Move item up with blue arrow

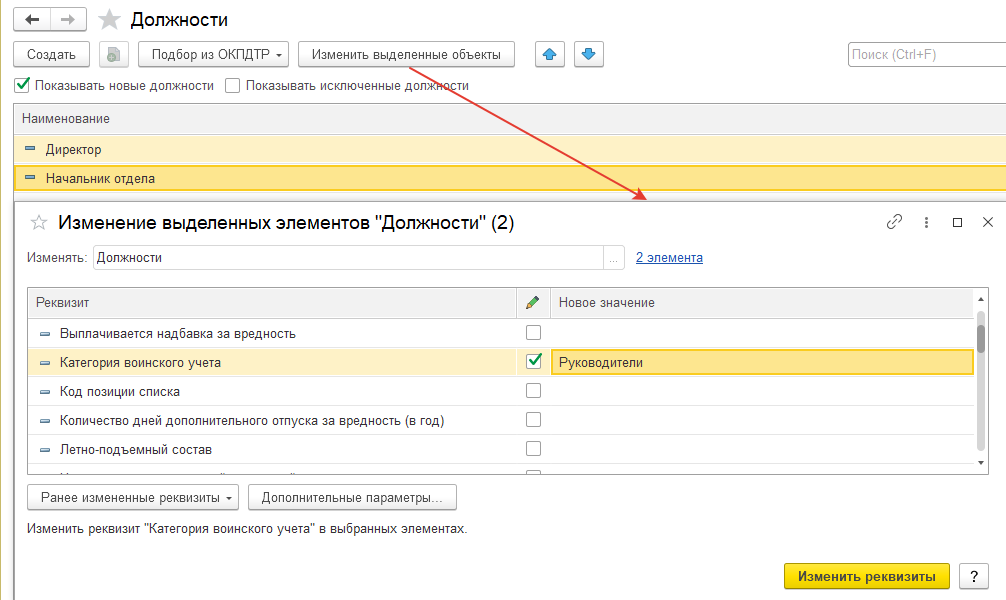click(x=550, y=54)
